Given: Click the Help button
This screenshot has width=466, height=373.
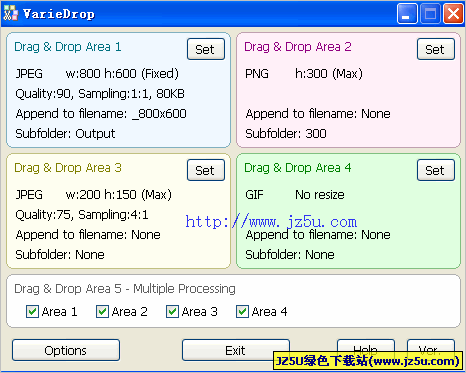Looking at the screenshot, I should [x=366, y=349].
